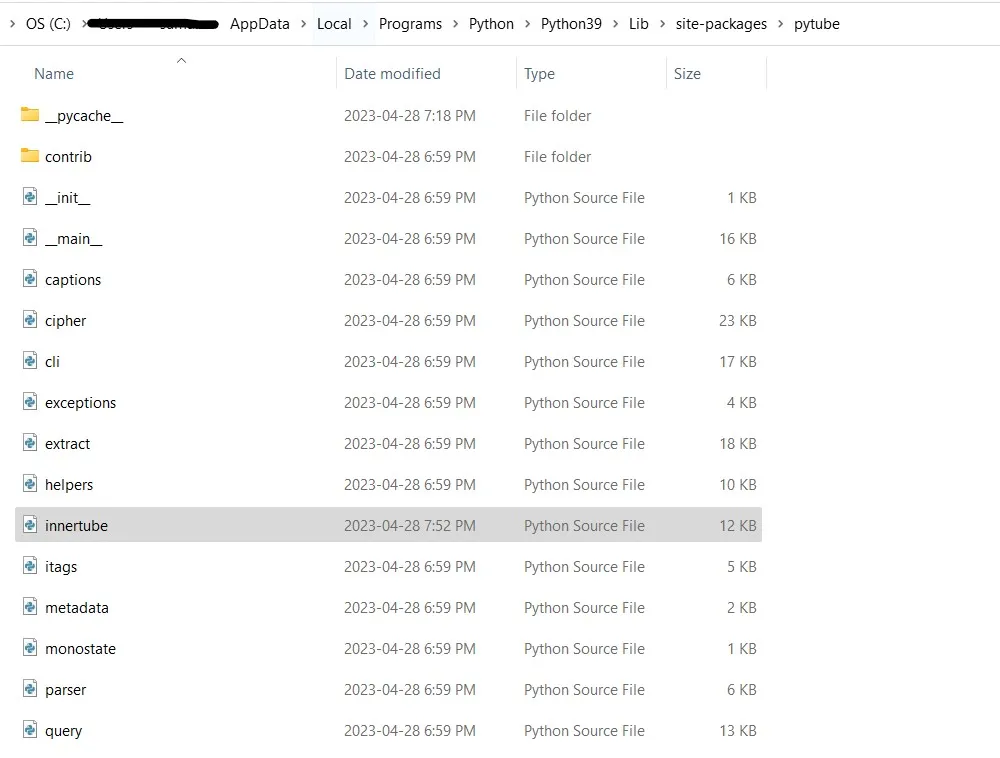This screenshot has width=1000, height=758.
Task: Select the __main__ file name
Action: (73, 238)
